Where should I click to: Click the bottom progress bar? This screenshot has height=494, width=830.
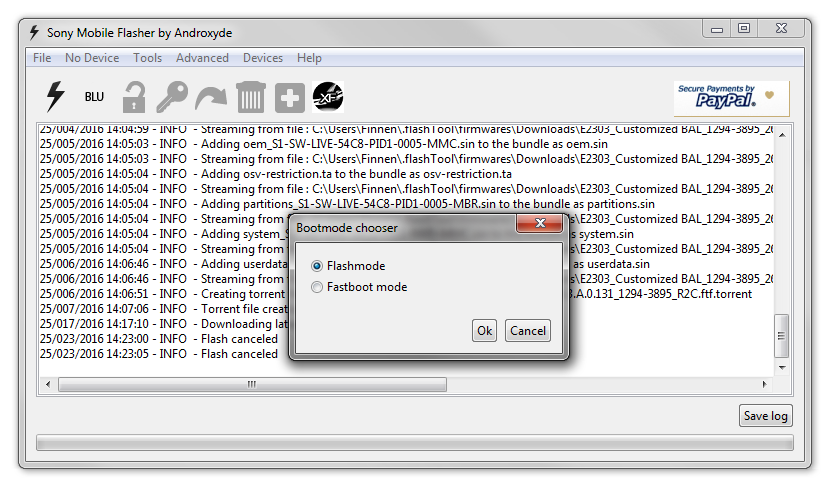[414, 443]
